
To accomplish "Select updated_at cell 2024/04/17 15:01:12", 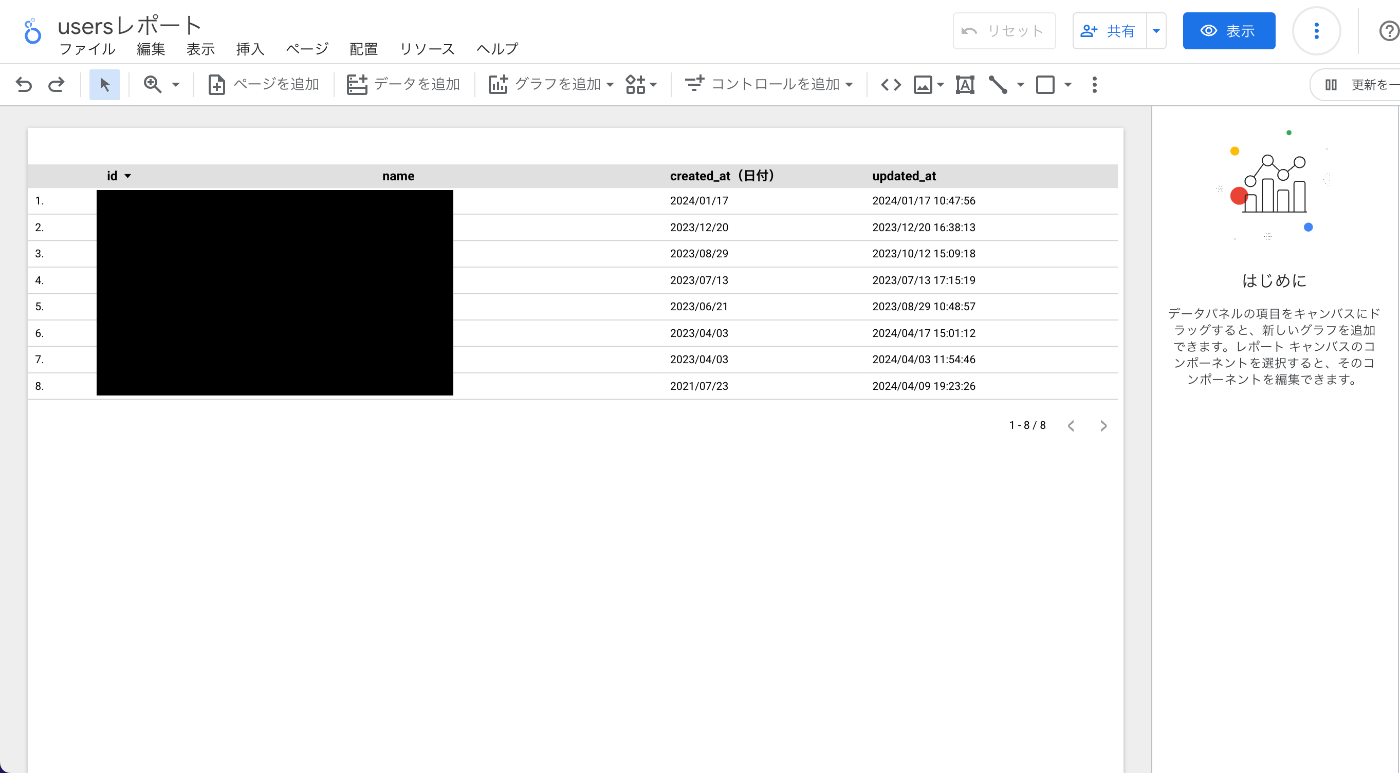I will pyautogui.click(x=923, y=333).
